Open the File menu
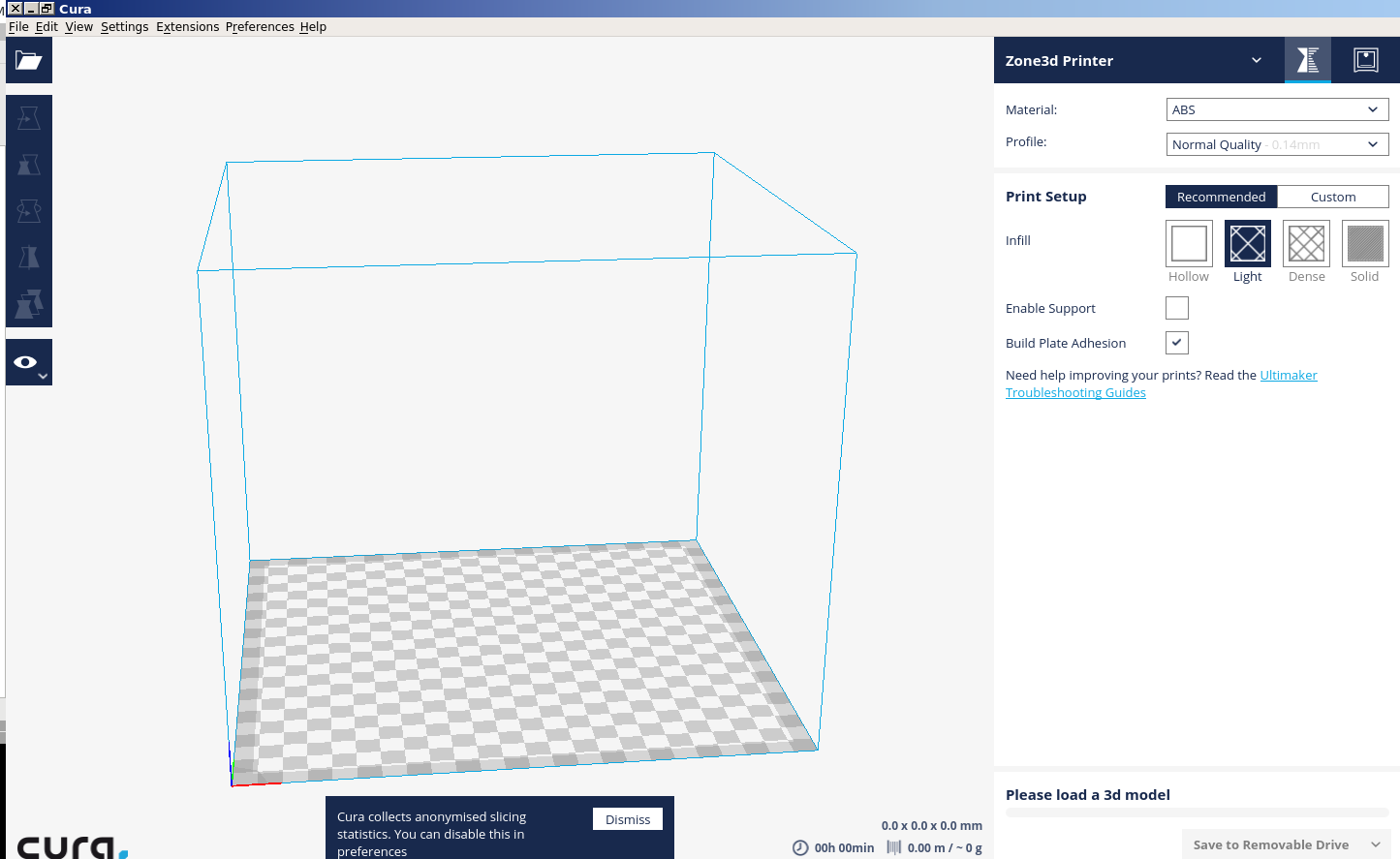This screenshot has height=859, width=1400. (x=18, y=27)
